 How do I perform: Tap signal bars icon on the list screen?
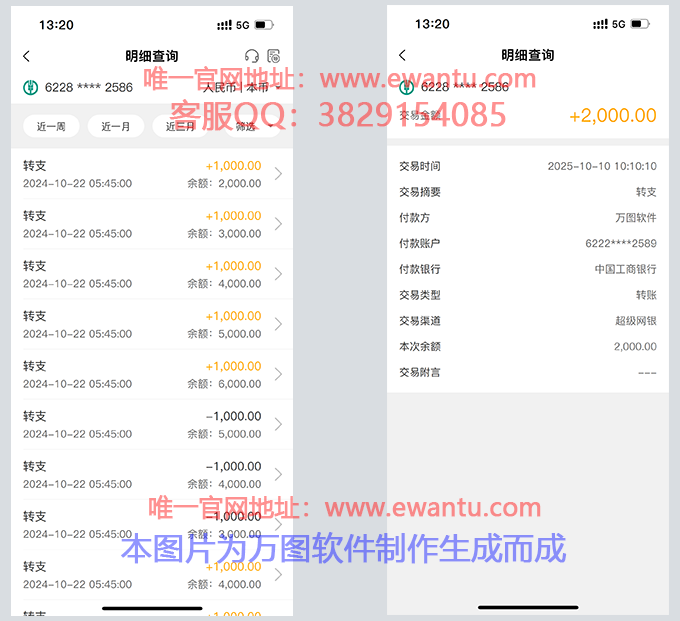[x=224, y=25]
